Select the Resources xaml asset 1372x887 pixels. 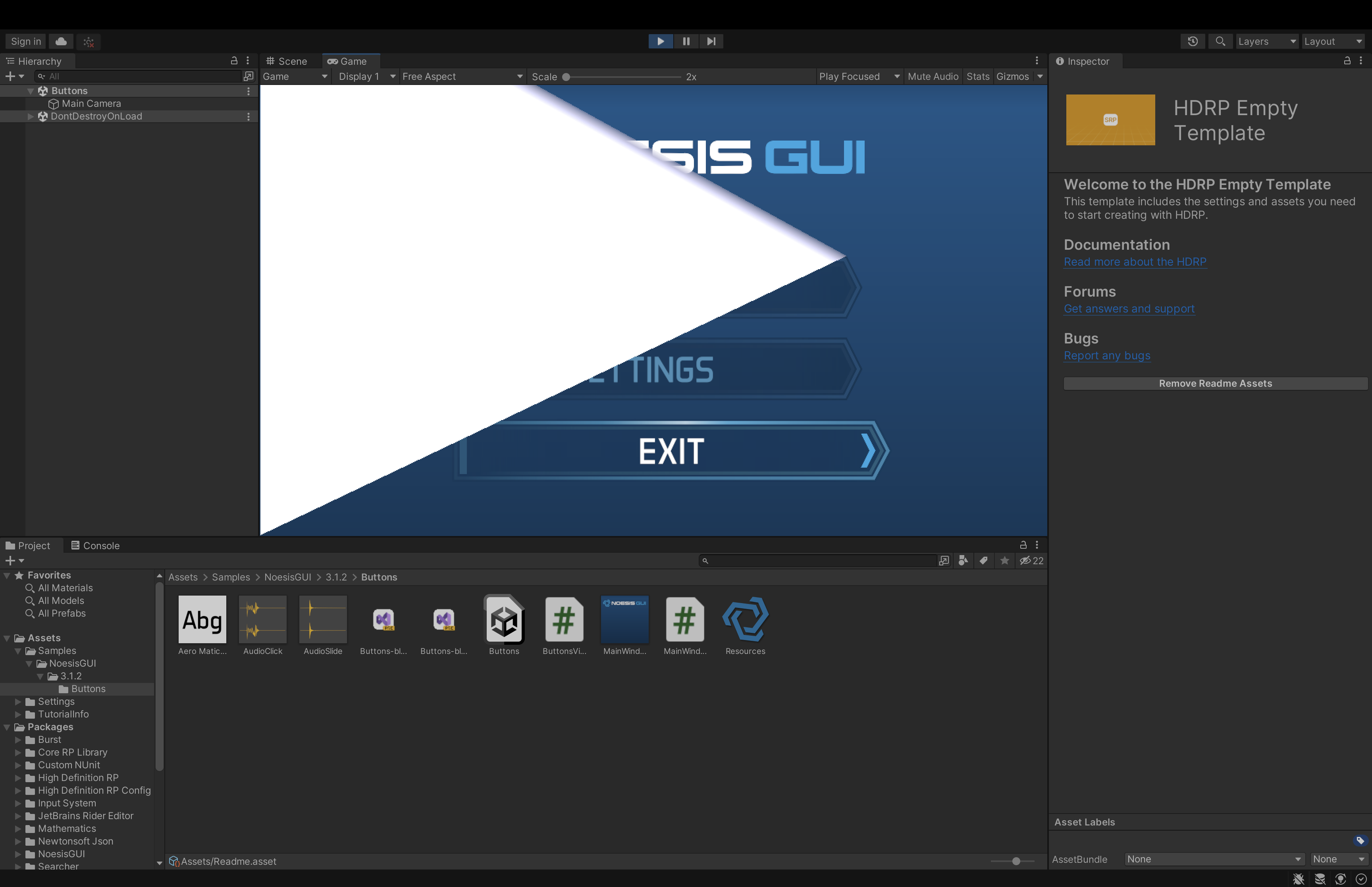pos(746,625)
